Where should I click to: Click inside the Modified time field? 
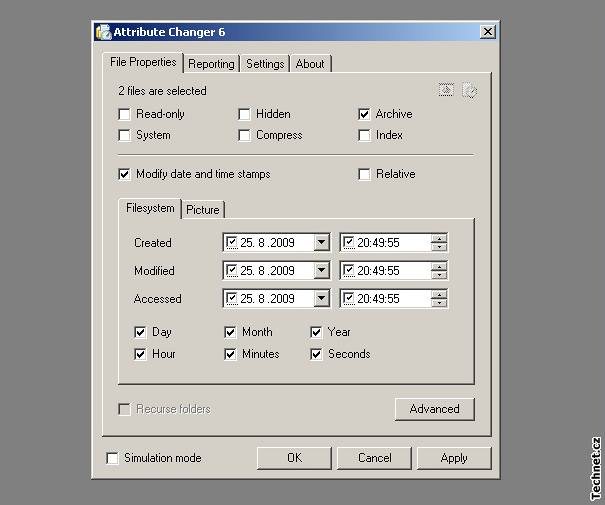point(390,271)
